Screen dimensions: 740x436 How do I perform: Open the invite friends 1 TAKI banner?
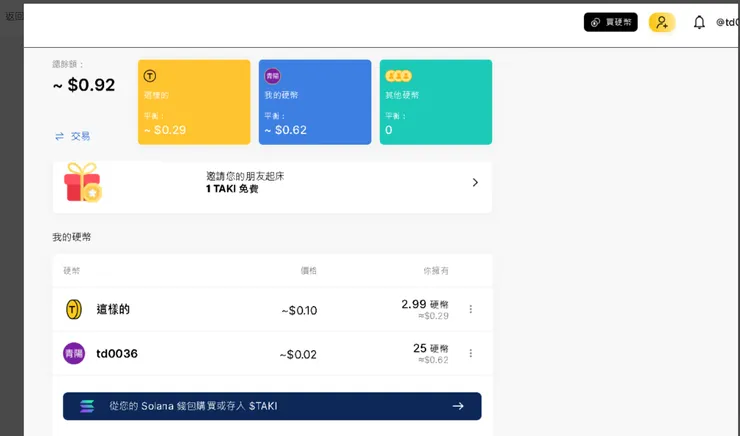tap(272, 187)
